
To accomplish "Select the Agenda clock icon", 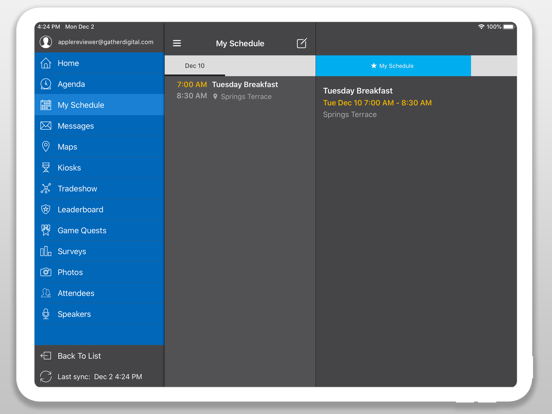I will (46, 84).
